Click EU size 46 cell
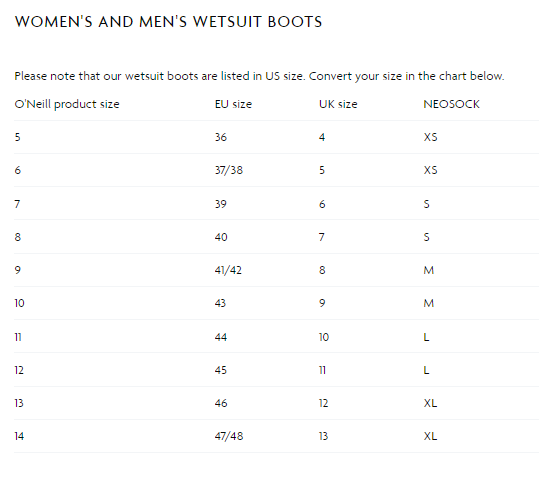The width and height of the screenshot is (556, 477). [x=221, y=403]
